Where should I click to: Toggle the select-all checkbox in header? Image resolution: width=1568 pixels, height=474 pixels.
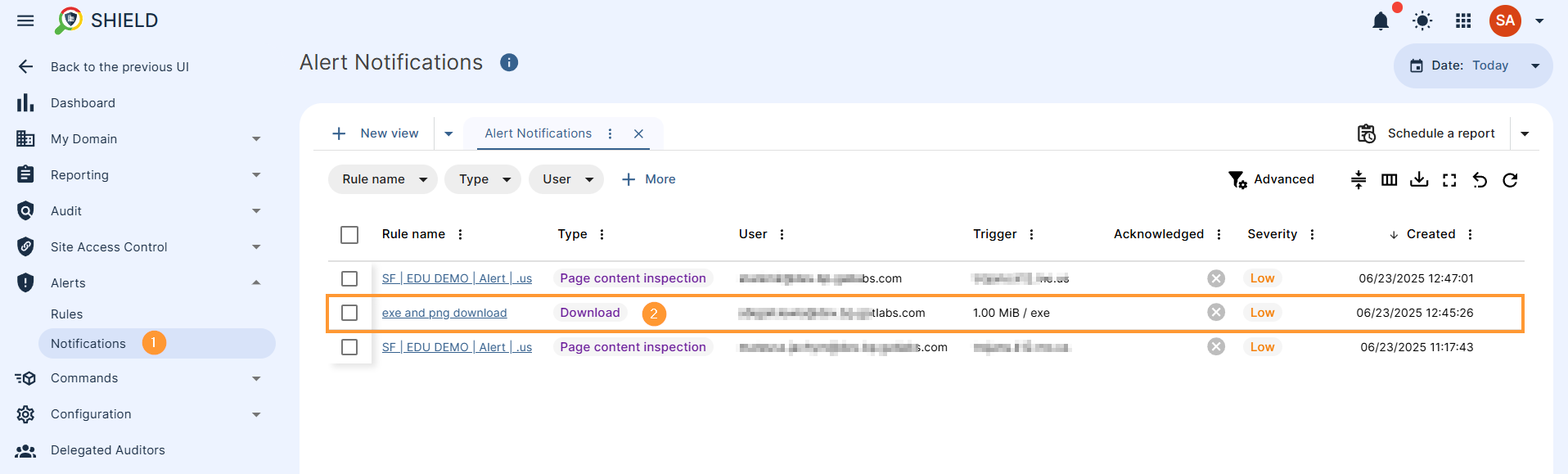(x=349, y=235)
